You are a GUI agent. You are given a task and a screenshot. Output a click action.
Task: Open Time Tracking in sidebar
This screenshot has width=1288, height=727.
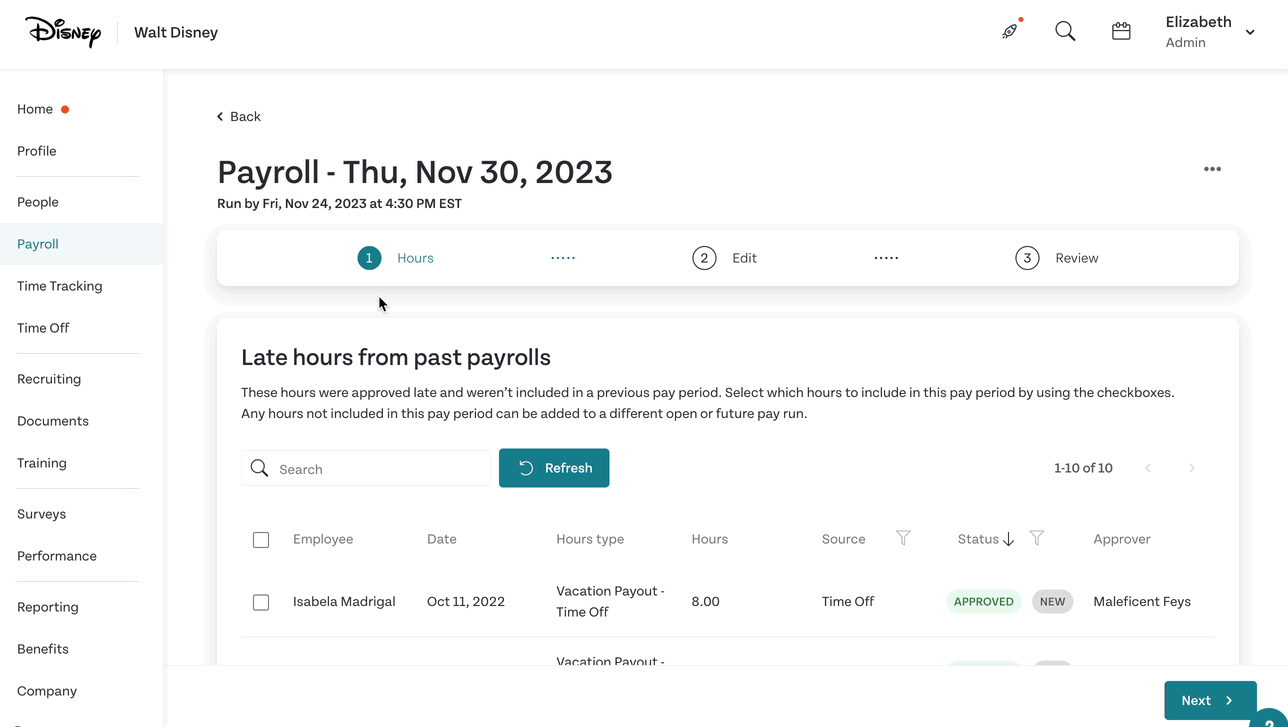(x=60, y=286)
